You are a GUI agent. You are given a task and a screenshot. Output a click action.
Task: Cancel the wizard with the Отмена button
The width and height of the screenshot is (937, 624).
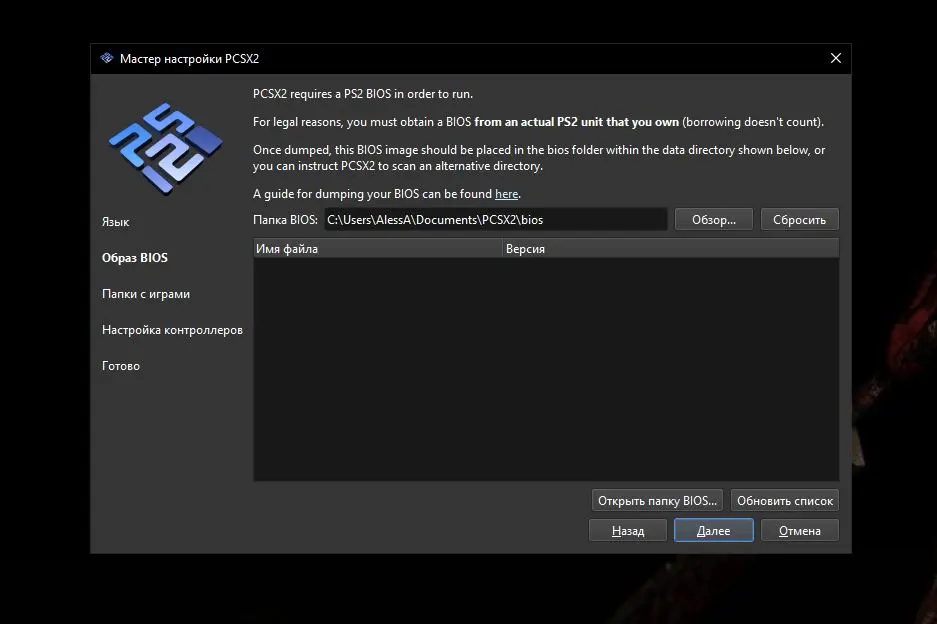pyautogui.click(x=799, y=531)
